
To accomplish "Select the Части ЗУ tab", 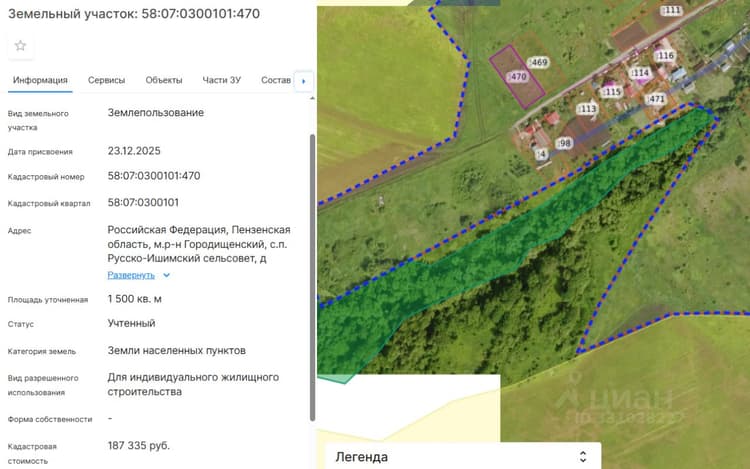I will 221,80.
